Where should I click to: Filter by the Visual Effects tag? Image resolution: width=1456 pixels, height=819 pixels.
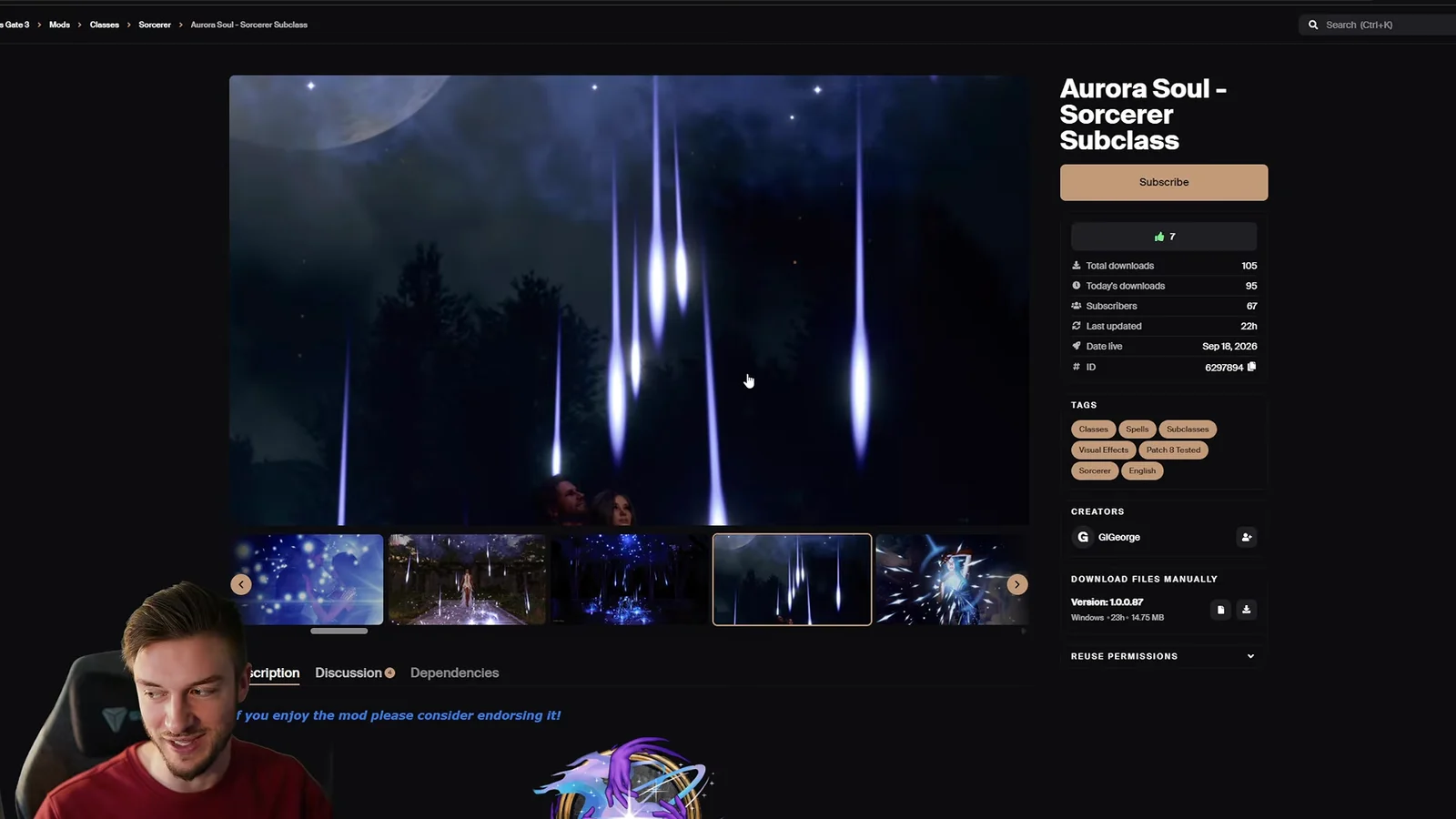coord(1104,450)
